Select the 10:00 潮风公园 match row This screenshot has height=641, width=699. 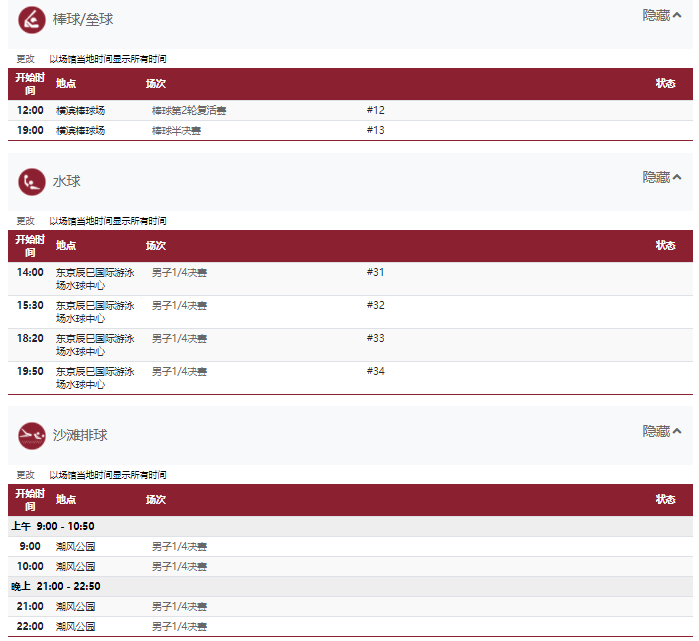point(350,567)
